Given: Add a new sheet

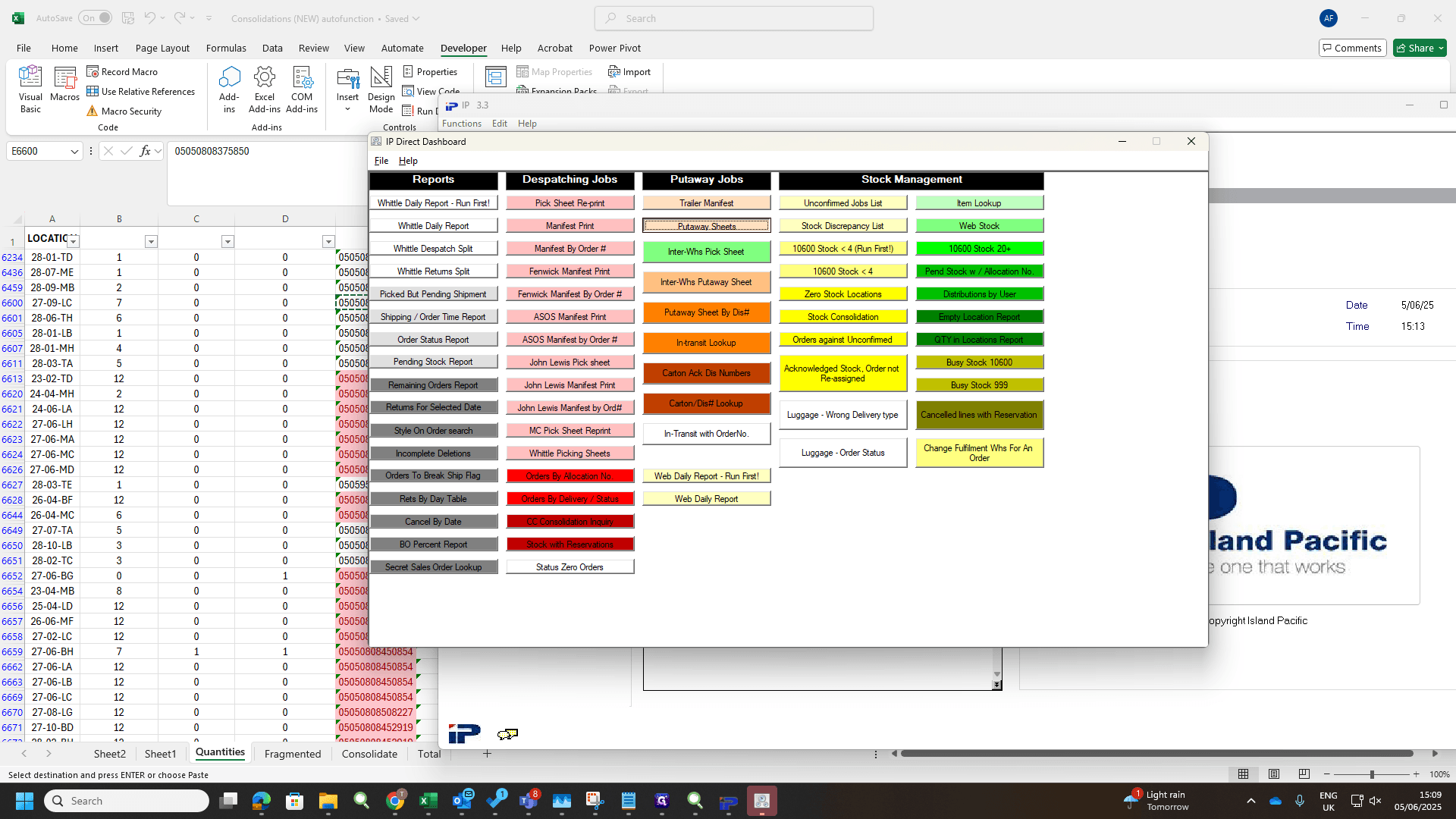Looking at the screenshot, I should pos(487,754).
